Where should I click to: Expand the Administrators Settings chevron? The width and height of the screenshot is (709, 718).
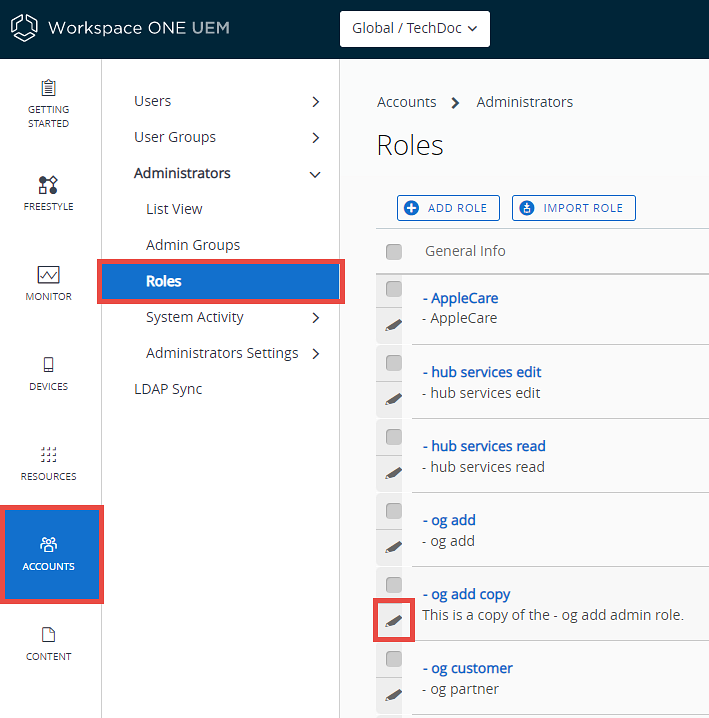[x=316, y=354]
